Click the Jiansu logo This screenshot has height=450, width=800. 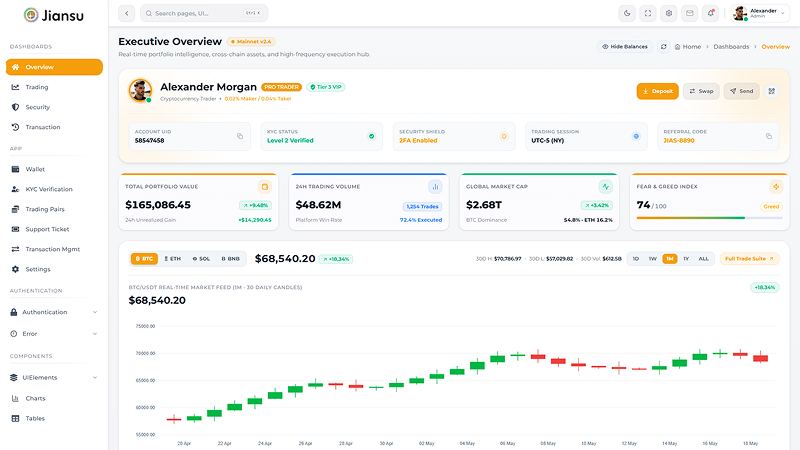coord(54,15)
